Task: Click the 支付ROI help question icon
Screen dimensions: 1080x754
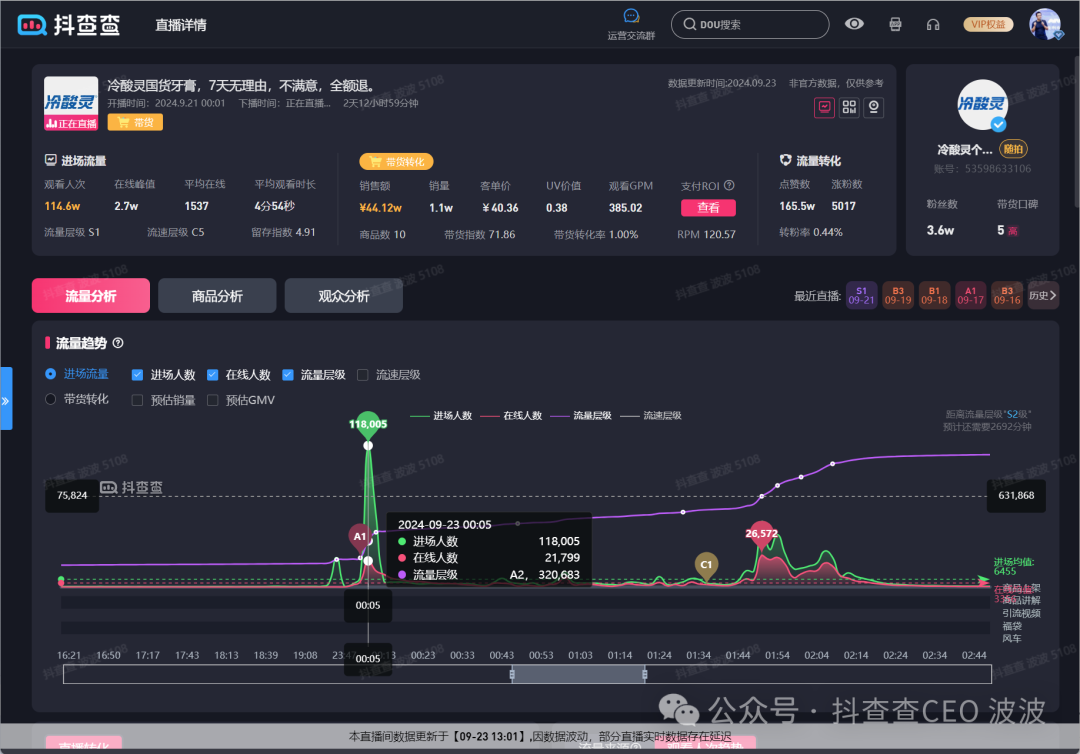Action: coord(729,185)
